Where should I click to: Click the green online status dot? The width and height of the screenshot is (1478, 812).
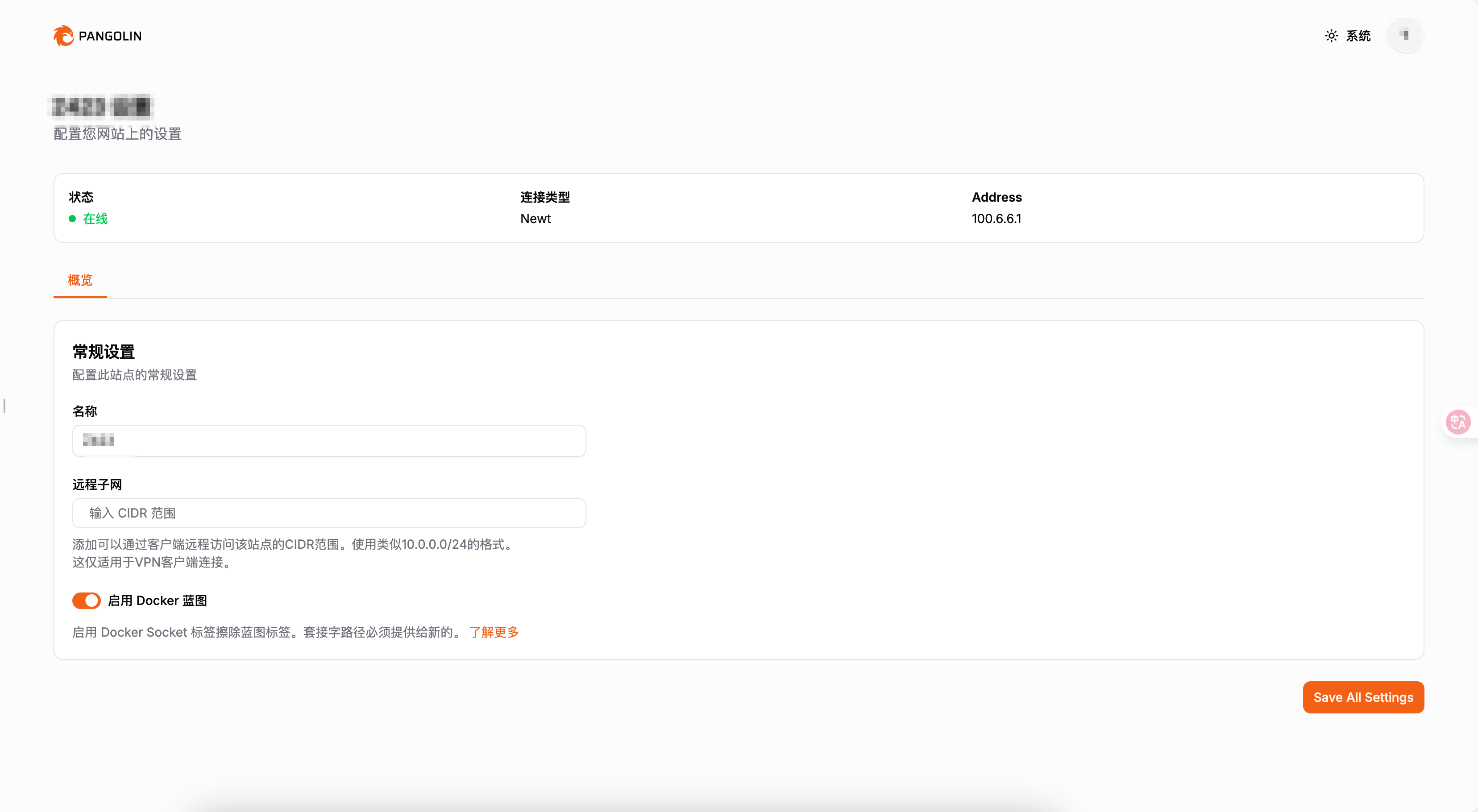tap(72, 219)
